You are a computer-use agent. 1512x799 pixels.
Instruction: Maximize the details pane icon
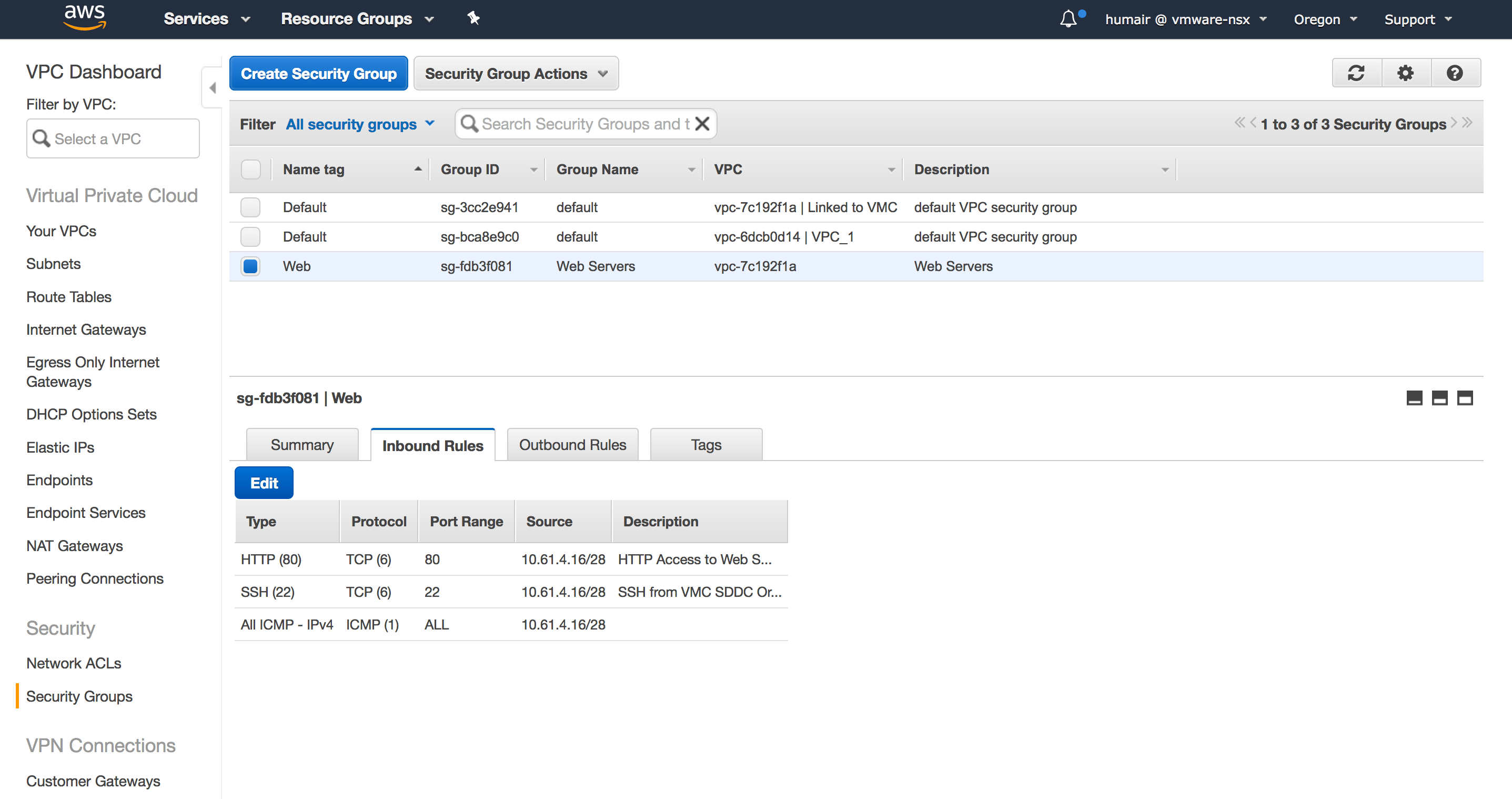(x=1465, y=398)
